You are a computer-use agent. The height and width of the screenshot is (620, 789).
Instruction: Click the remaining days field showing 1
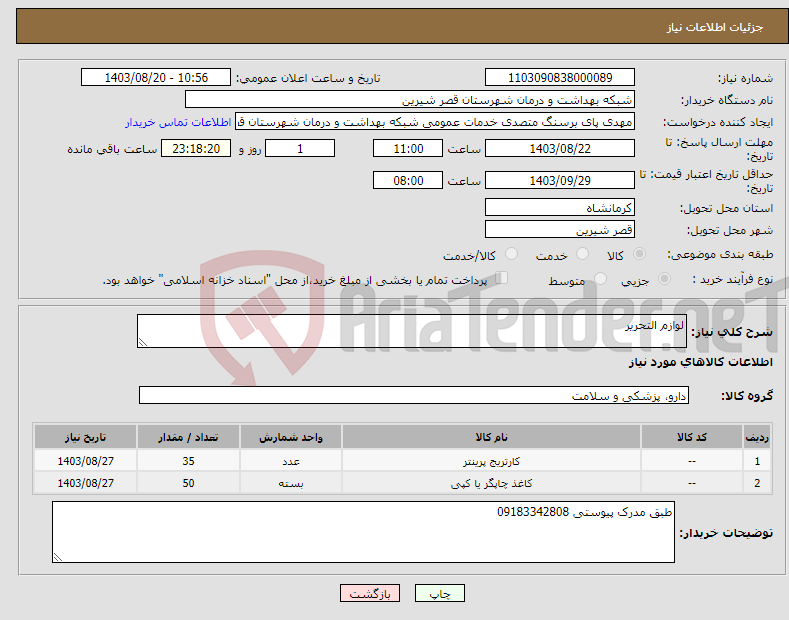click(300, 148)
